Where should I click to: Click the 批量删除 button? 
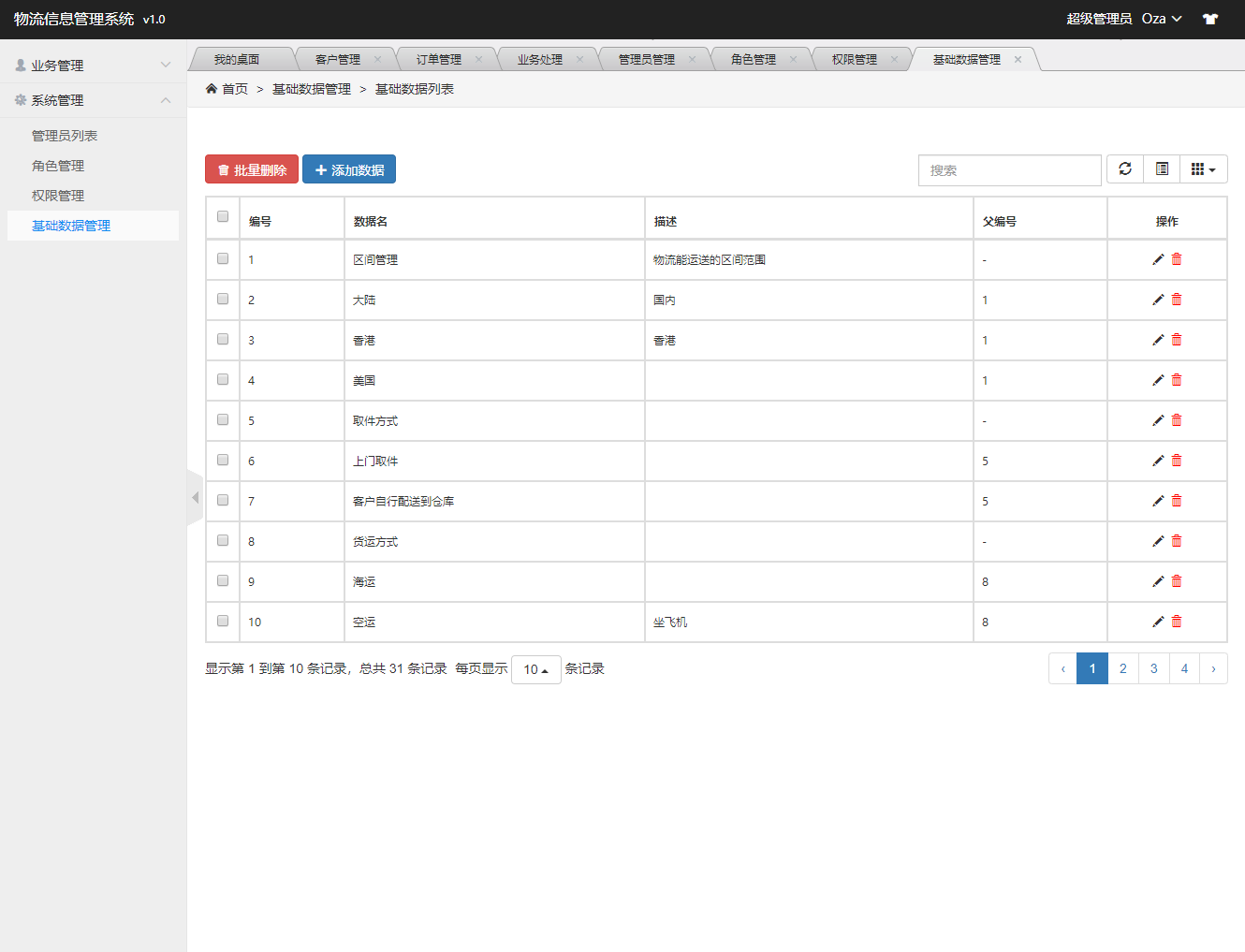252,169
